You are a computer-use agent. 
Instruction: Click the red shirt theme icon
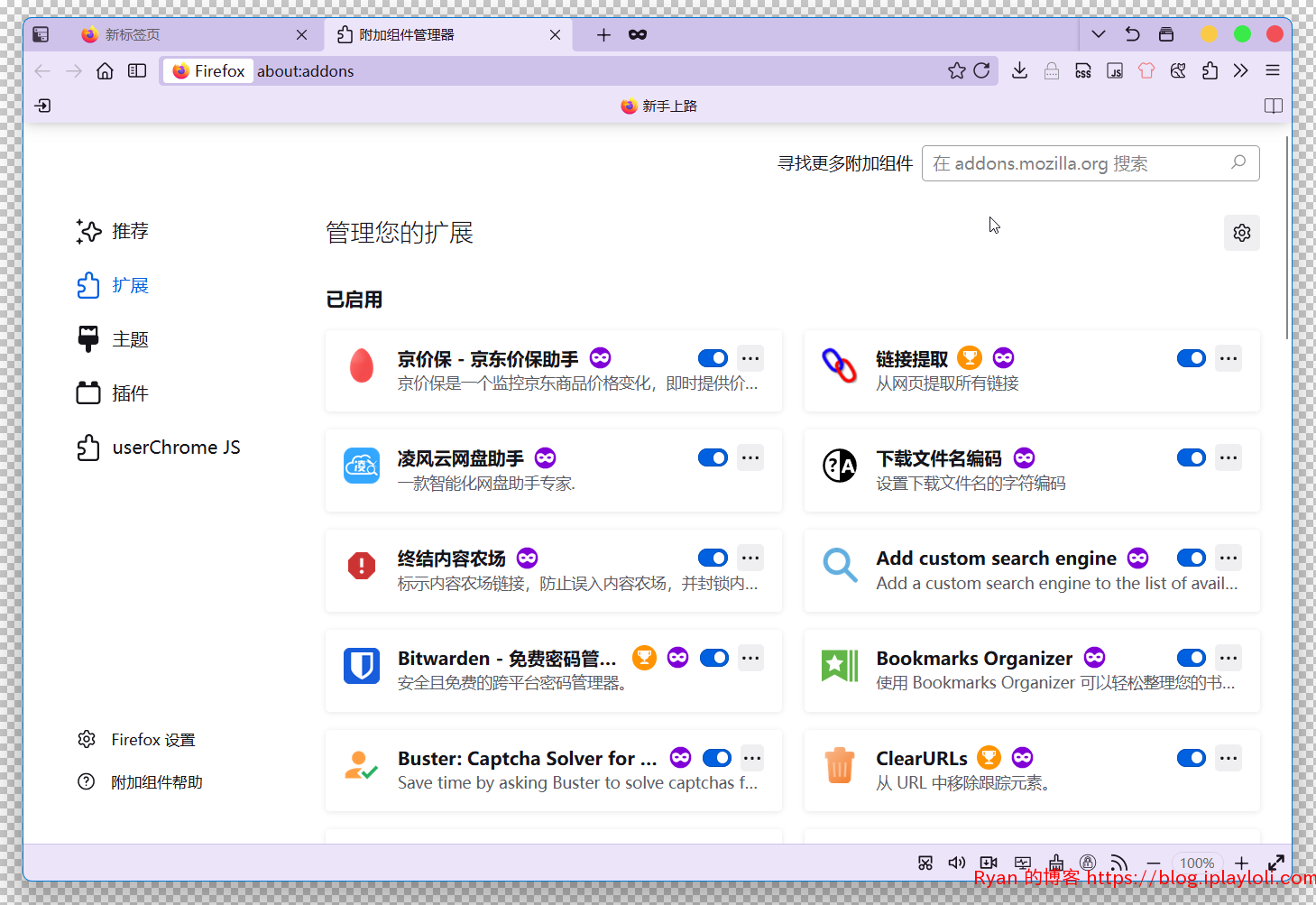1146,71
